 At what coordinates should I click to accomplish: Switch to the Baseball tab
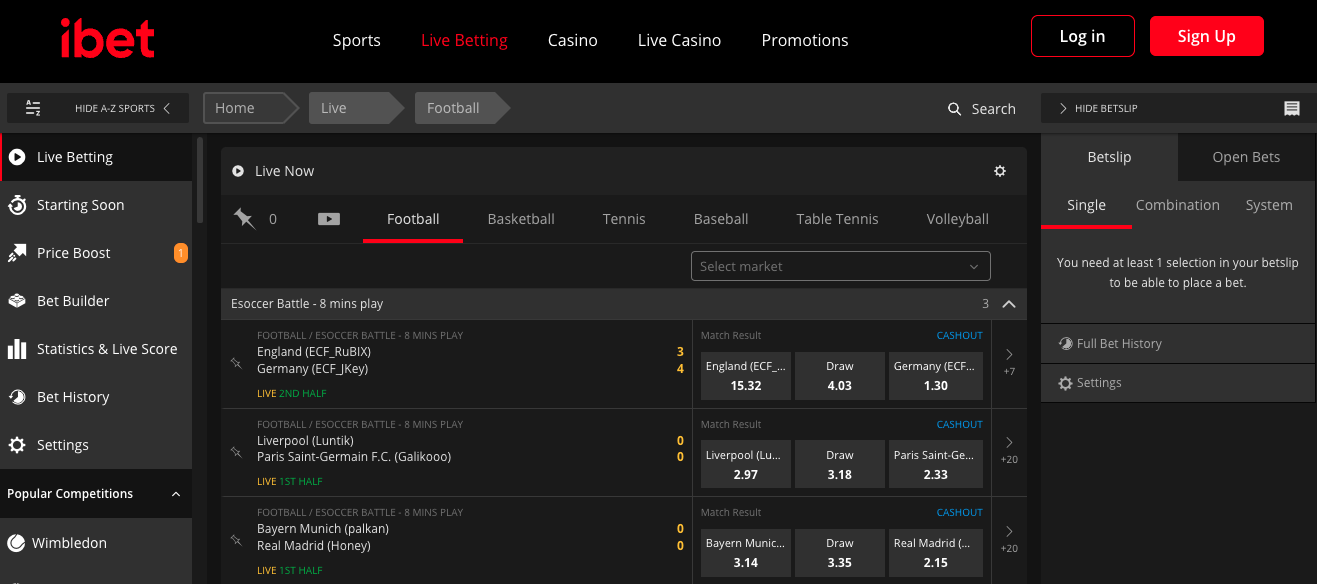click(x=721, y=219)
